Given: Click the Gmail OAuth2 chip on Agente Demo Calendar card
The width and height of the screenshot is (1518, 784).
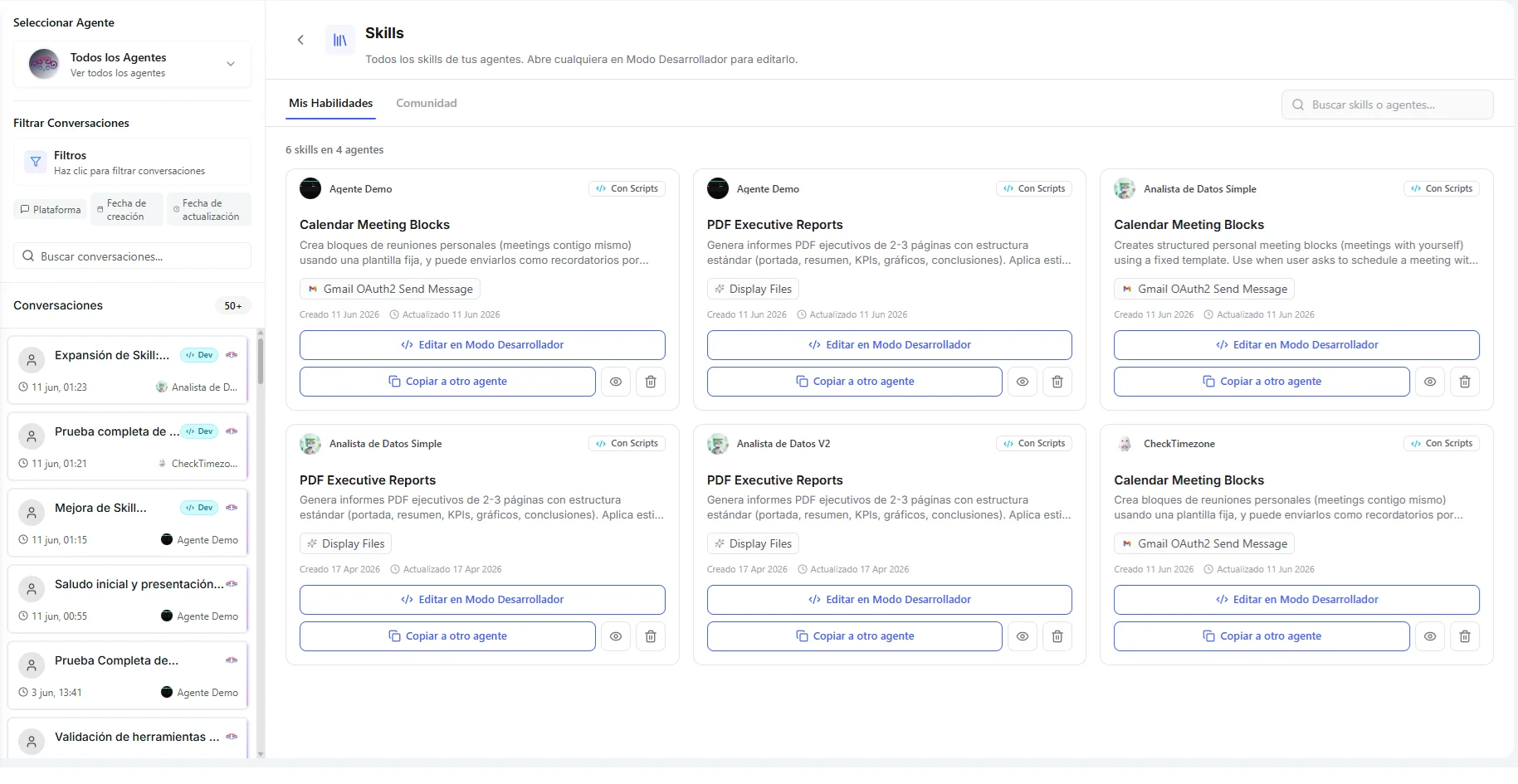Looking at the screenshot, I should [x=390, y=289].
